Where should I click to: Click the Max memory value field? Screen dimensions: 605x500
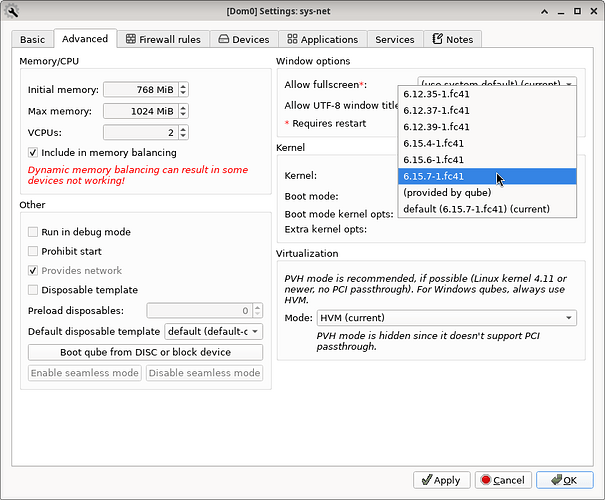[x=141, y=111]
